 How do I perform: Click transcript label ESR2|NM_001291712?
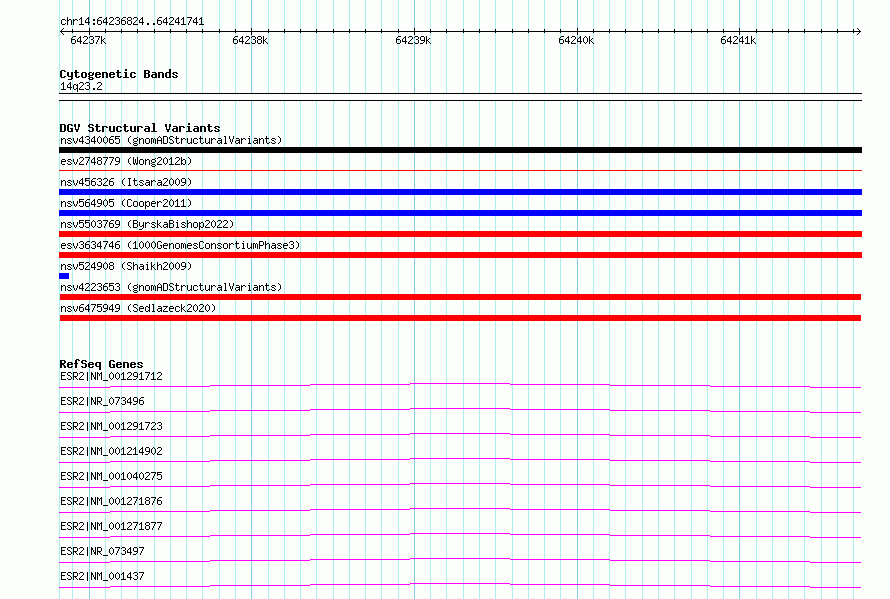click(111, 376)
